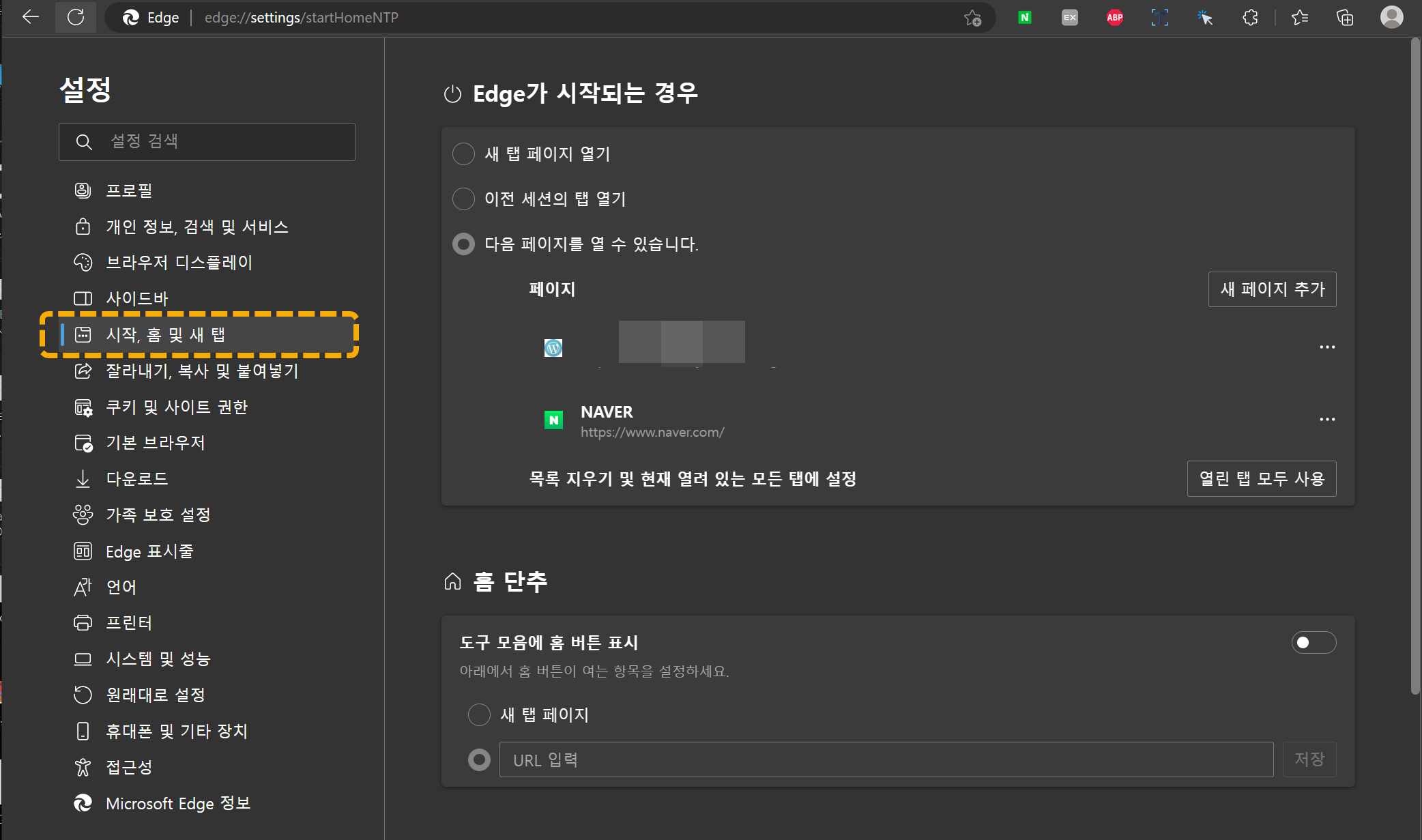Click the back navigation arrow
Image resolution: width=1422 pixels, height=840 pixels.
pos(30,17)
